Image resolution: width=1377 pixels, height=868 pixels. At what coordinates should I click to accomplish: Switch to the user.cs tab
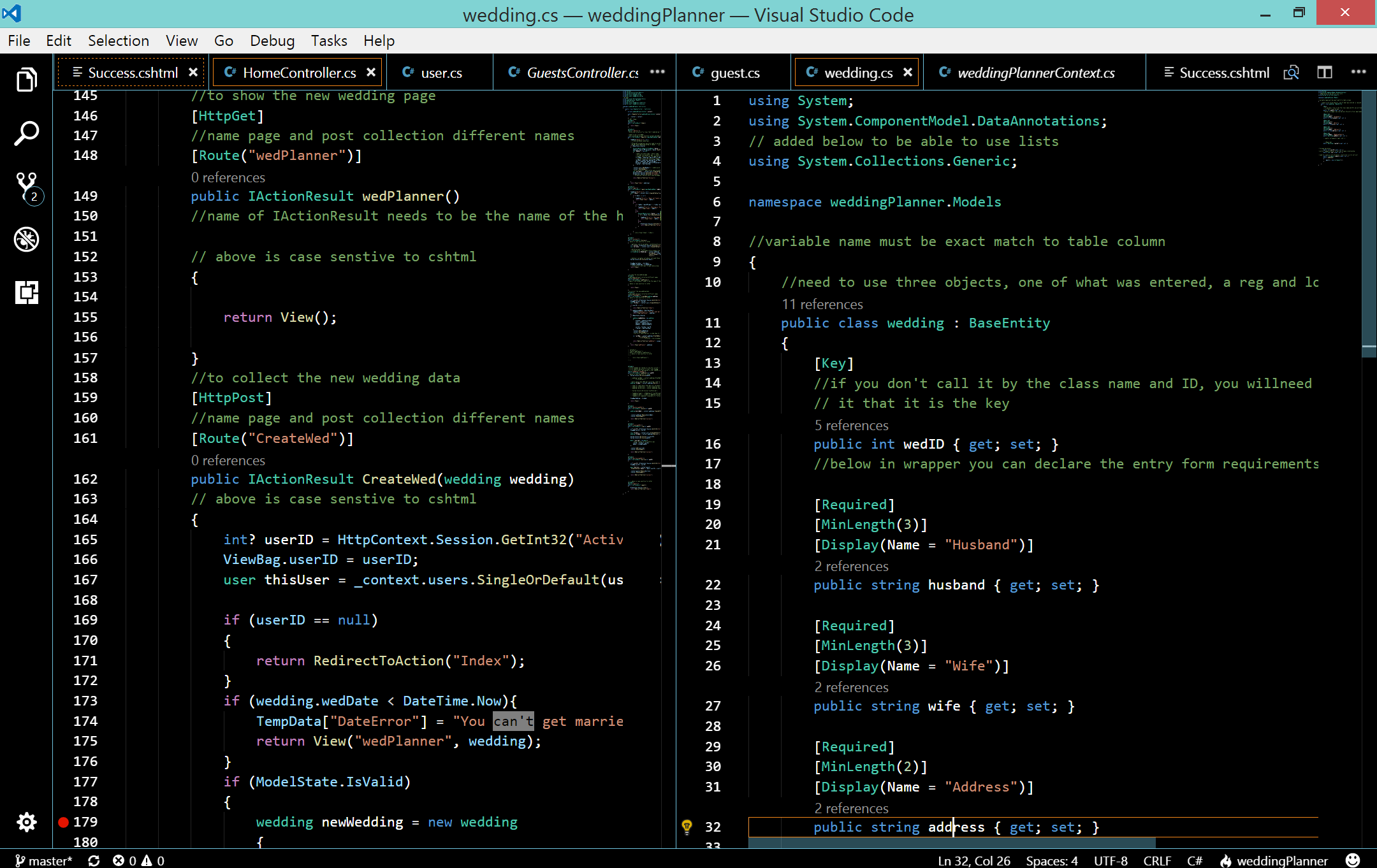(x=440, y=73)
